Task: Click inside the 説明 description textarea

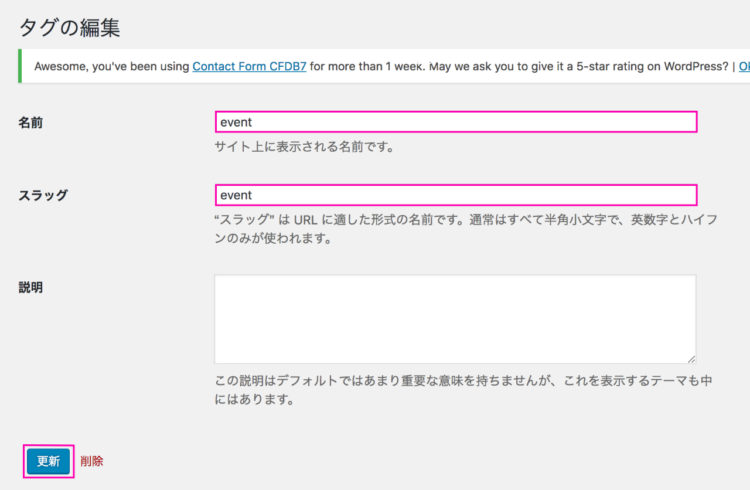Action: click(455, 318)
